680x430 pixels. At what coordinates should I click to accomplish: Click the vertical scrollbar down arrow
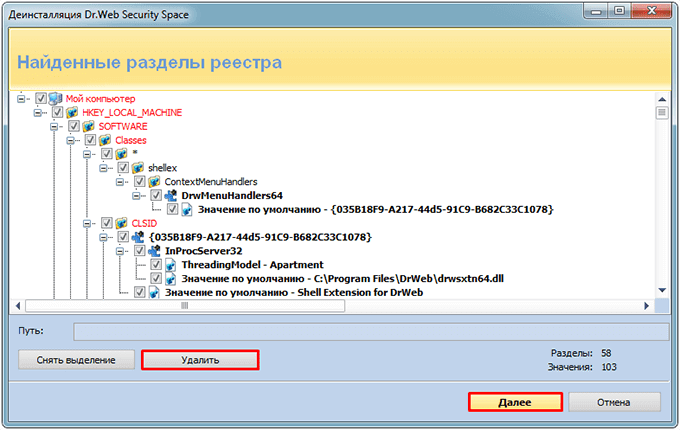pos(662,290)
